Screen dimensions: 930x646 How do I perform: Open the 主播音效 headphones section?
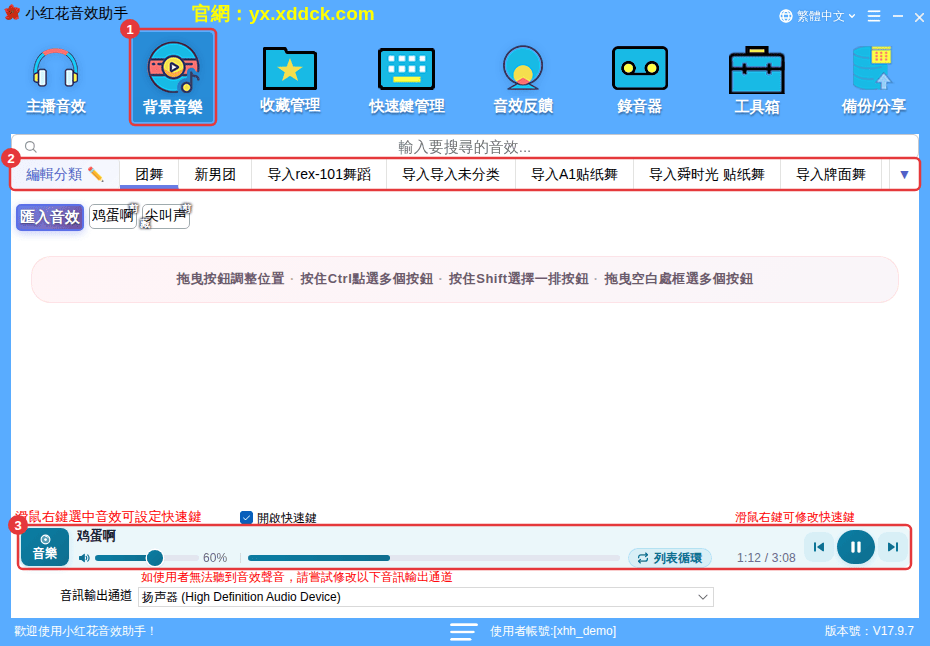(56, 80)
